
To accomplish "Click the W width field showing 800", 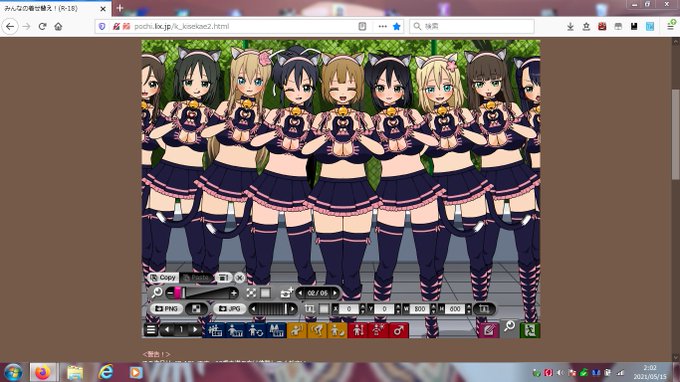I will point(419,309).
